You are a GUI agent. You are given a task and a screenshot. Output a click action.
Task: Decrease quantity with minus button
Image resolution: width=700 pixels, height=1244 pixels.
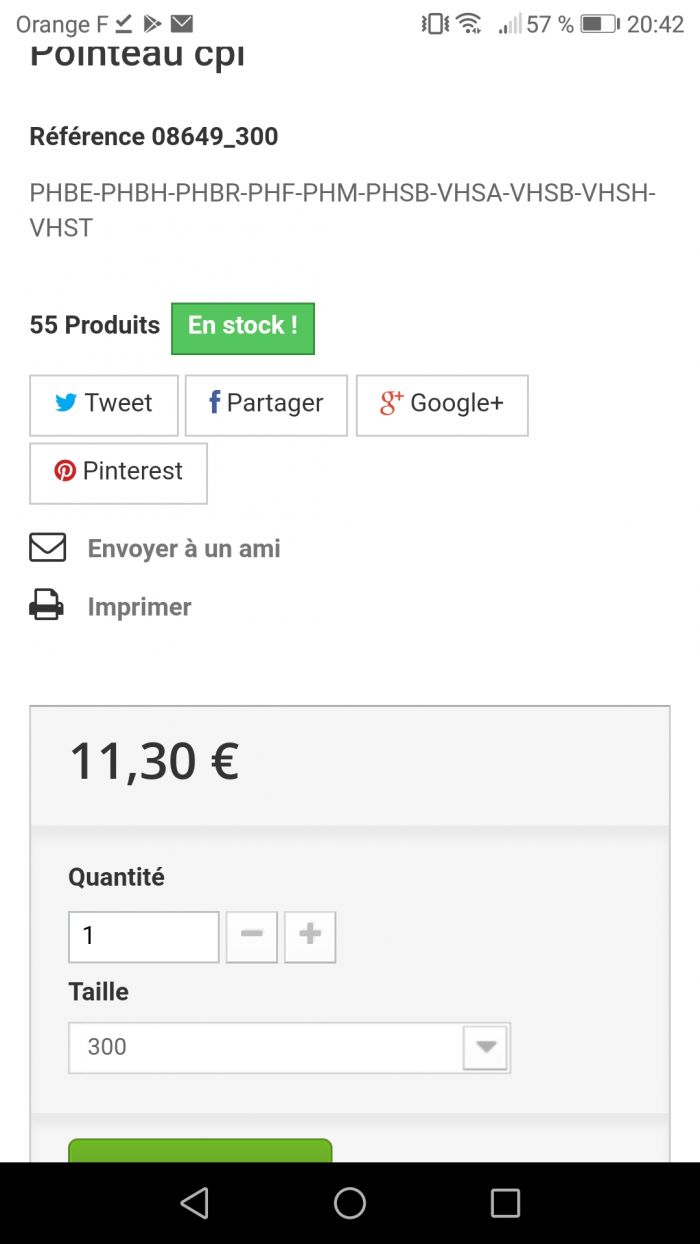pyautogui.click(x=252, y=936)
